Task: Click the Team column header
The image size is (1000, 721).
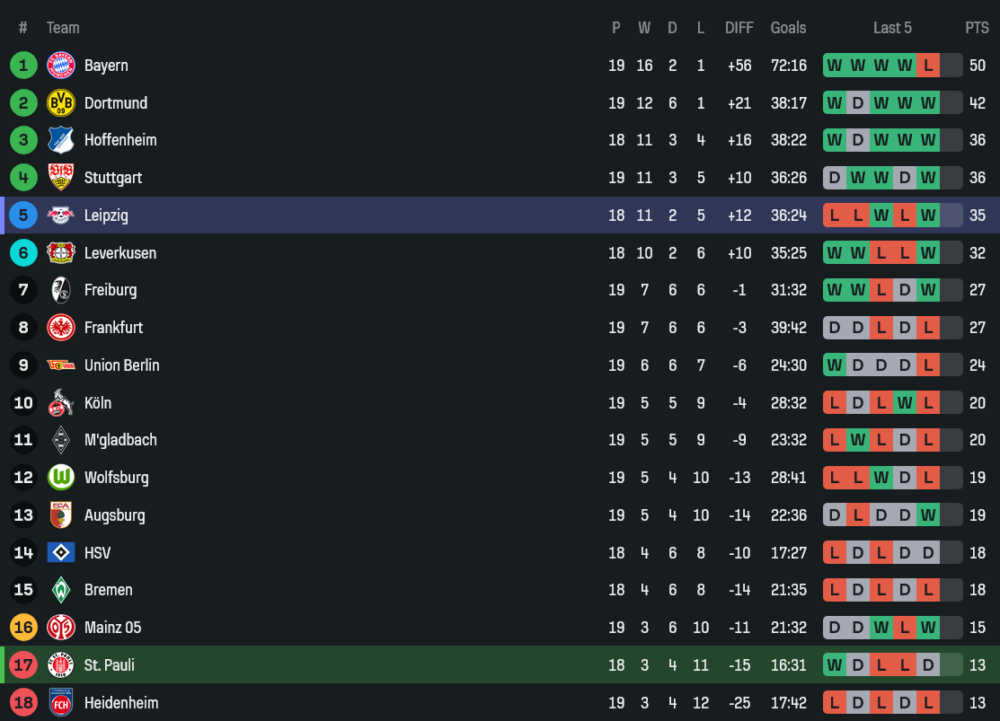Action: 63,28
